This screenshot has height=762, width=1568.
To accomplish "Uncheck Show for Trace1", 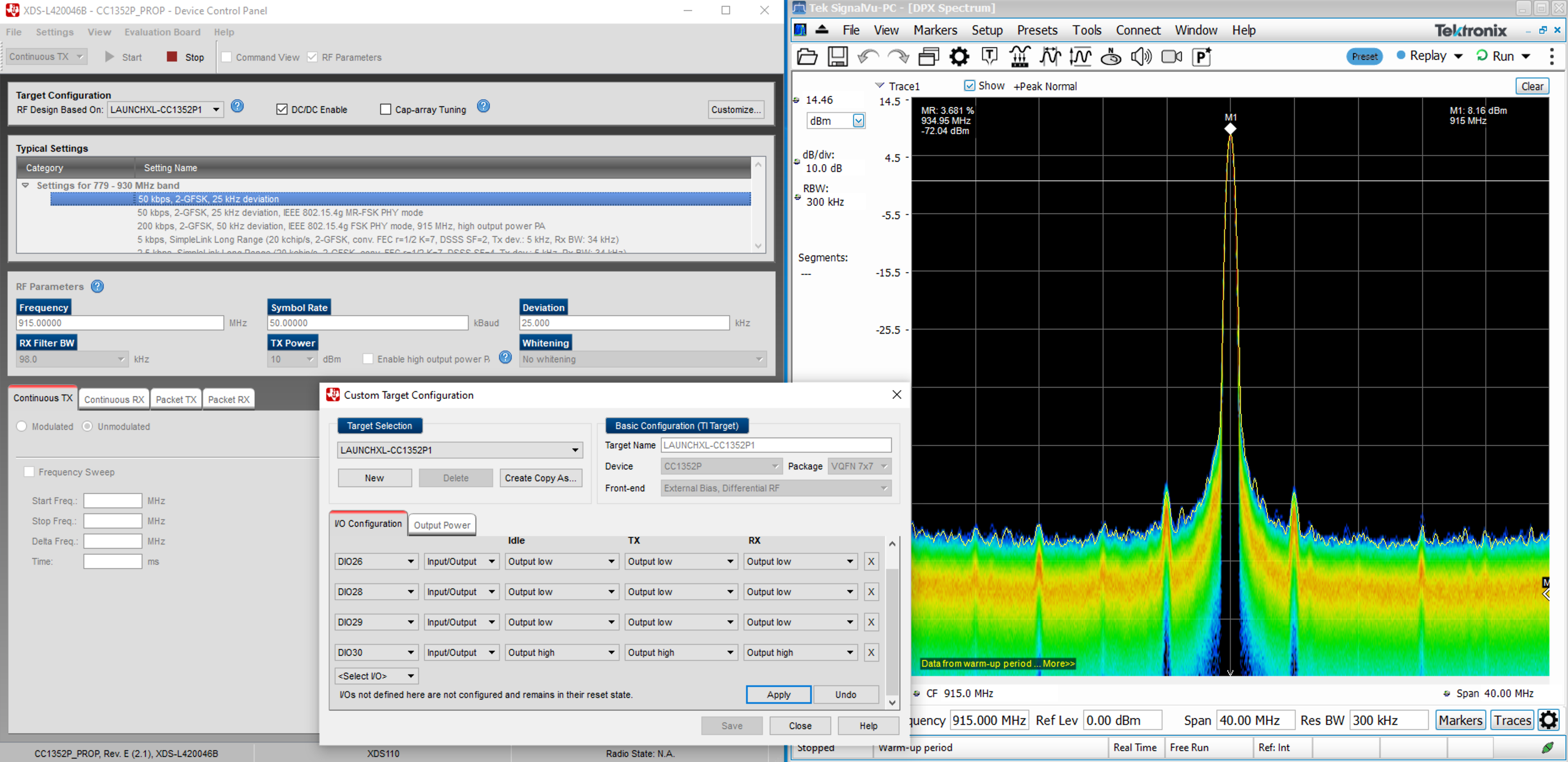I will click(969, 86).
